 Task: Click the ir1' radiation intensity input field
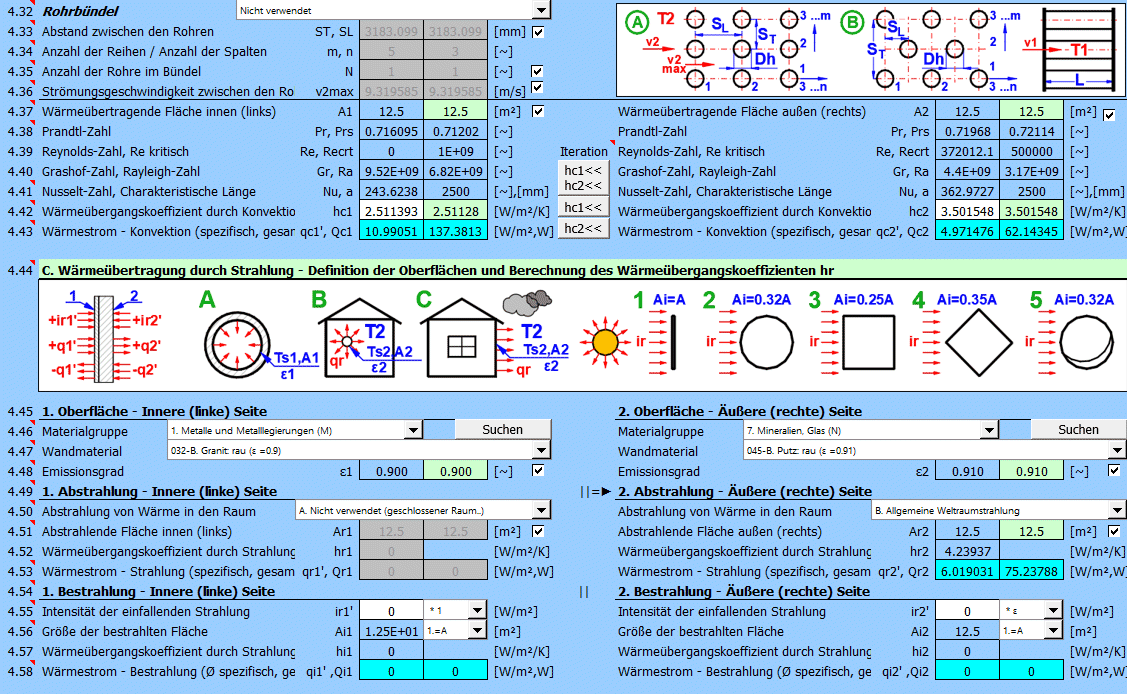coord(391,611)
